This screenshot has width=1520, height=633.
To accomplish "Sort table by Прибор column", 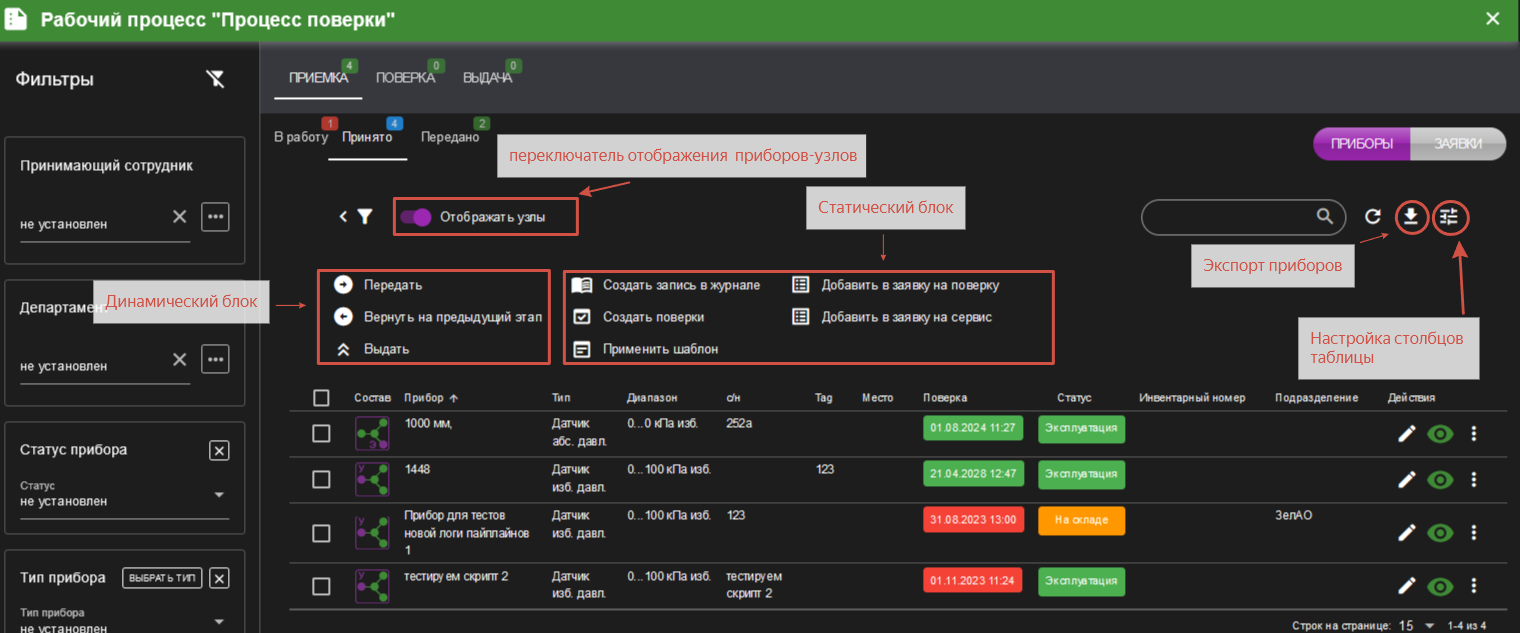I will (x=424, y=398).
